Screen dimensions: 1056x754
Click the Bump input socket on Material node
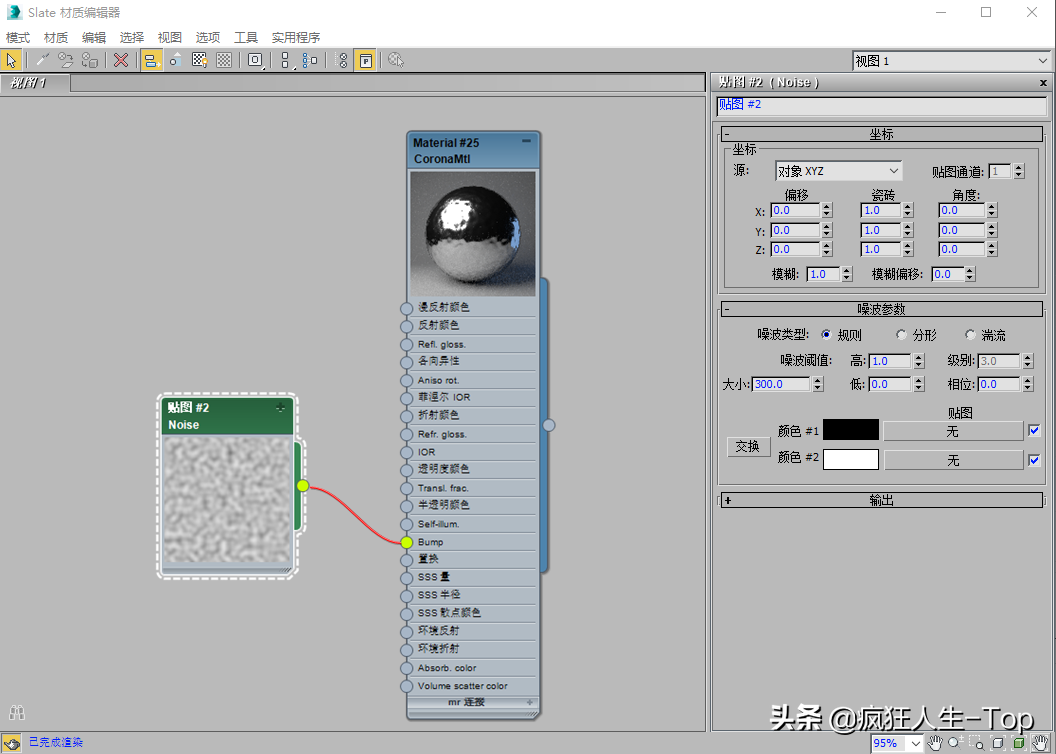406,542
